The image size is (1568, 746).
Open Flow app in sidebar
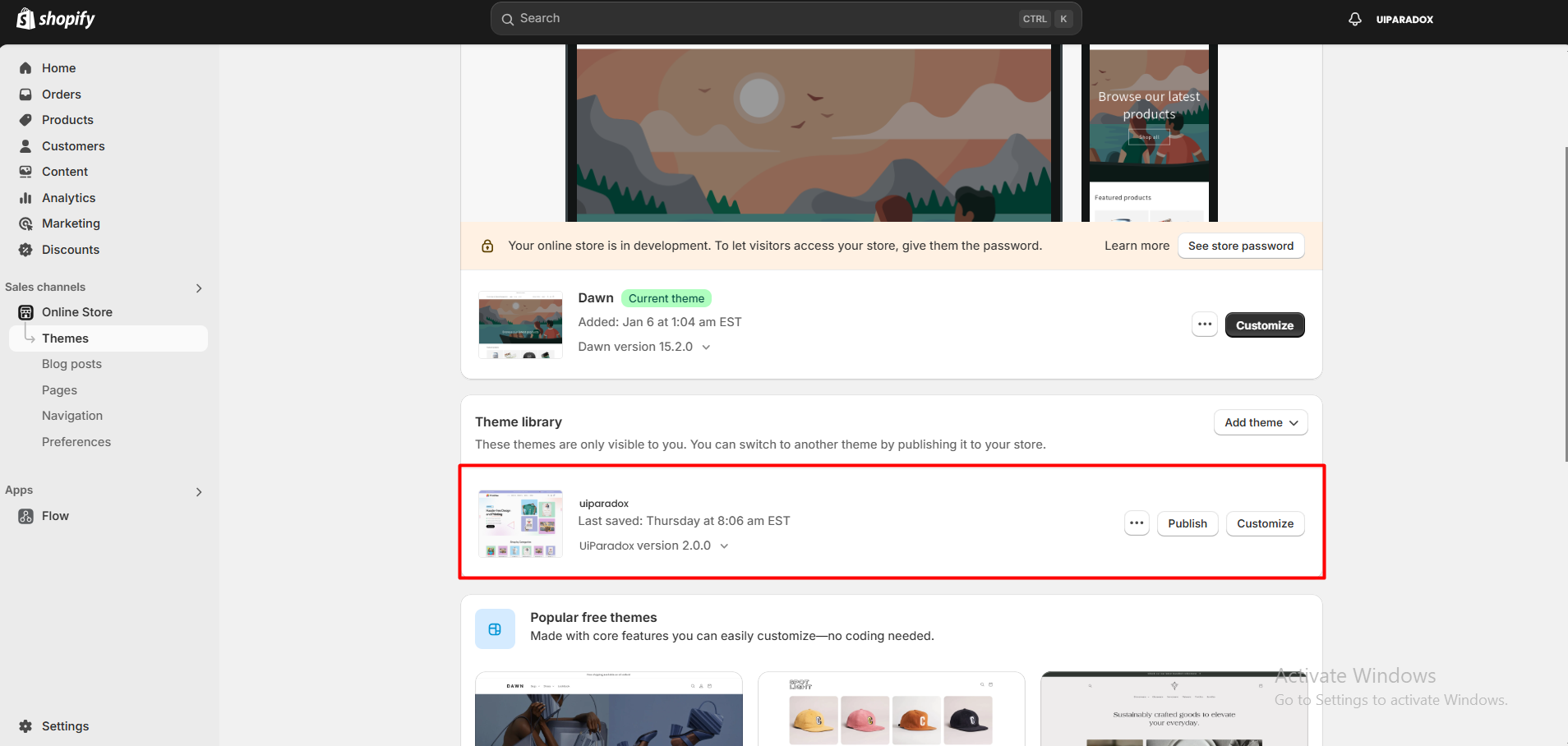55,516
